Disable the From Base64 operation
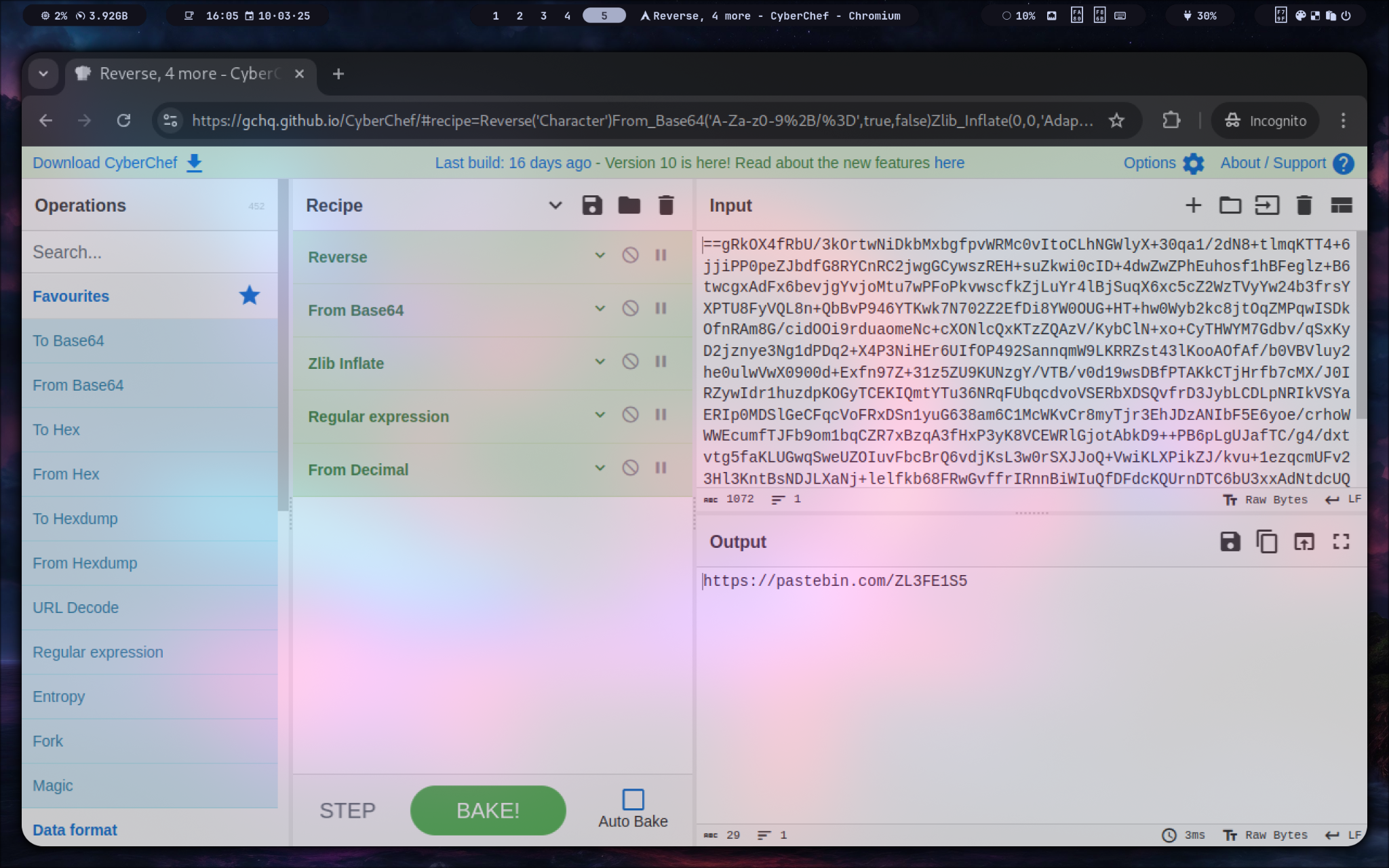The width and height of the screenshot is (1389, 868). (x=630, y=309)
